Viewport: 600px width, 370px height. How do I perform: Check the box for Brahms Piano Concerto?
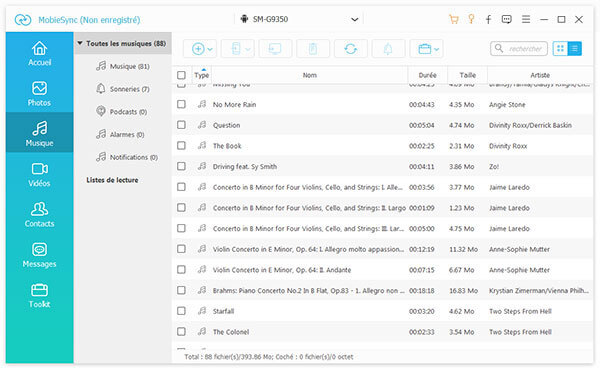[181, 290]
